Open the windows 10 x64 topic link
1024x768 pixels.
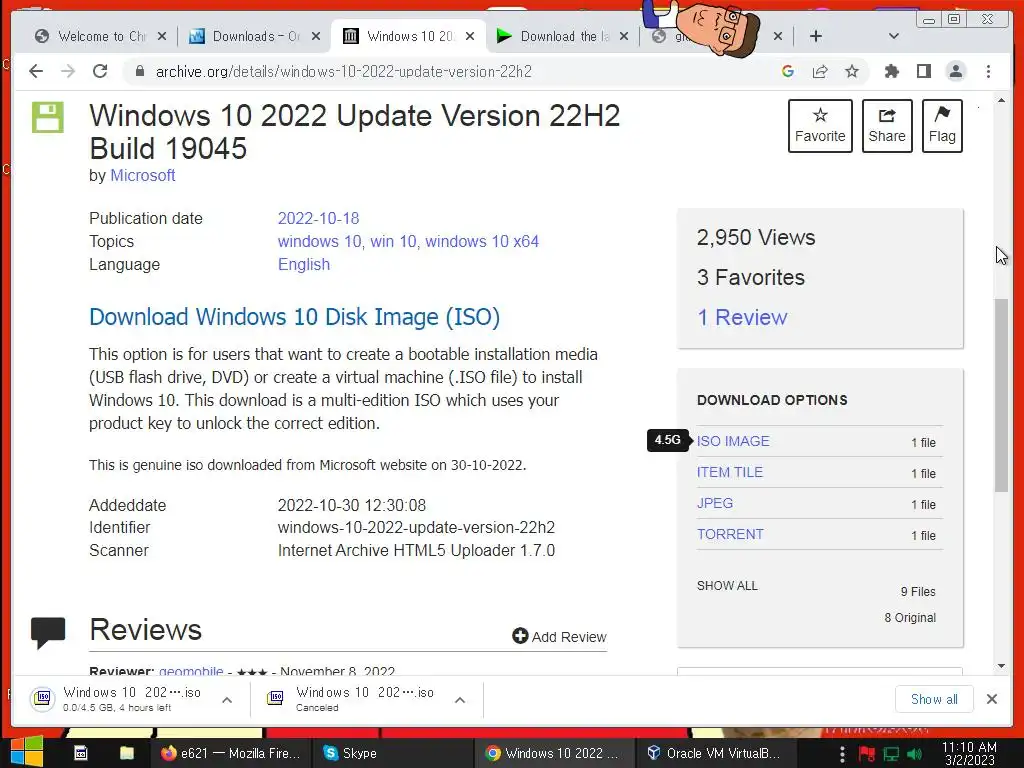click(x=482, y=241)
